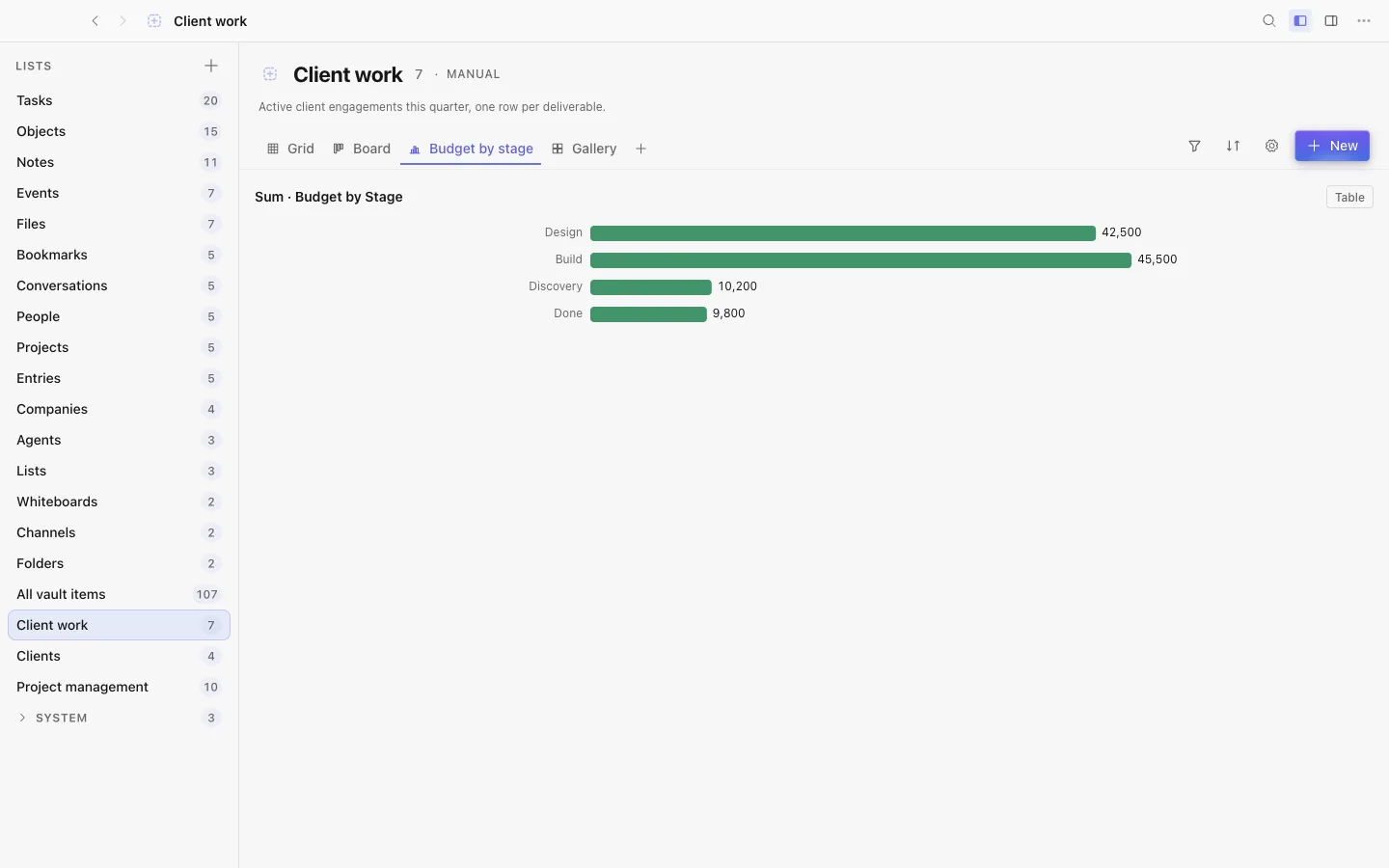The width and height of the screenshot is (1389, 868).
Task: Go forward with the right arrow
Action: point(123,21)
